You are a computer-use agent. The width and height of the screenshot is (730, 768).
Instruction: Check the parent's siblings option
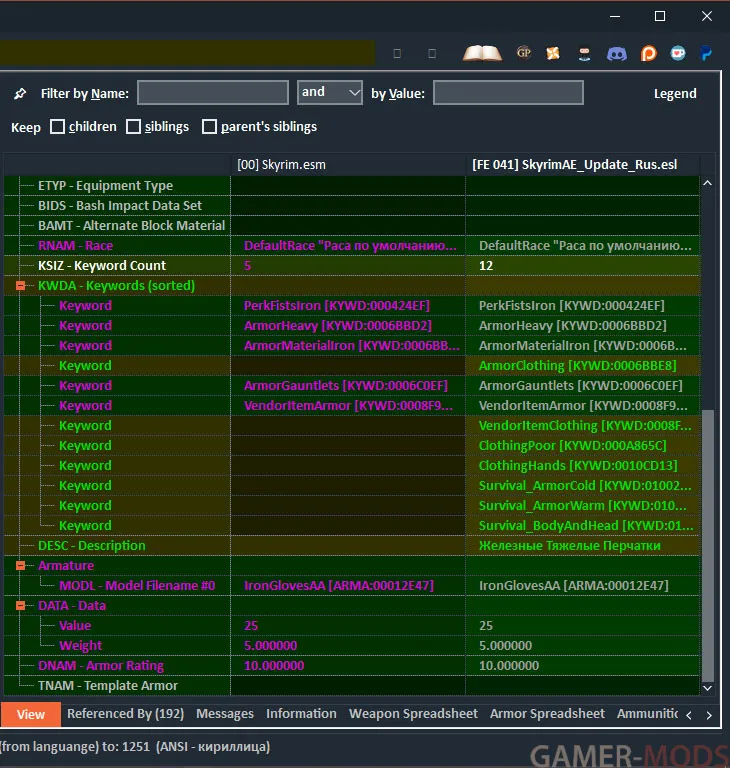point(209,127)
